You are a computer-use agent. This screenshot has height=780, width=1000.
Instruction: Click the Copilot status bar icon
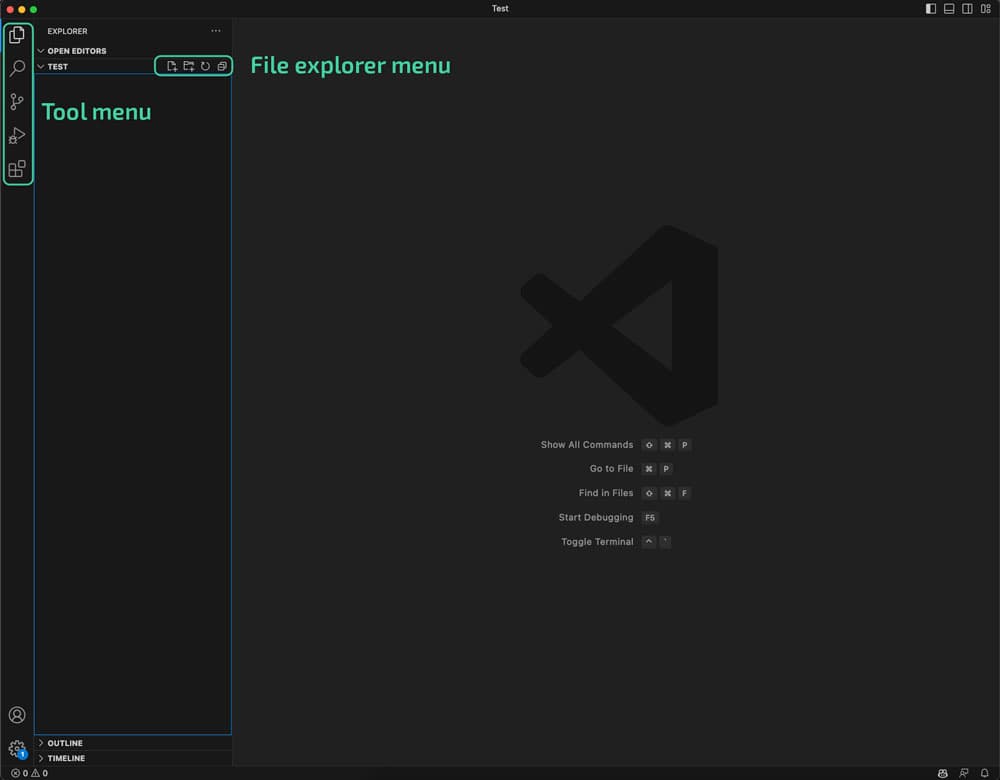pos(943,773)
